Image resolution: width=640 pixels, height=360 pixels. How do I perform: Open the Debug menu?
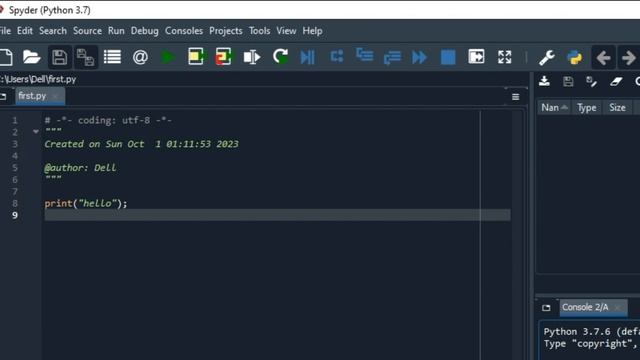[144, 31]
